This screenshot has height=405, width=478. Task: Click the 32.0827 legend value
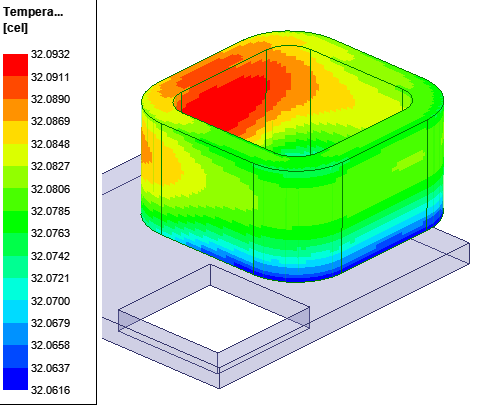[50, 166]
